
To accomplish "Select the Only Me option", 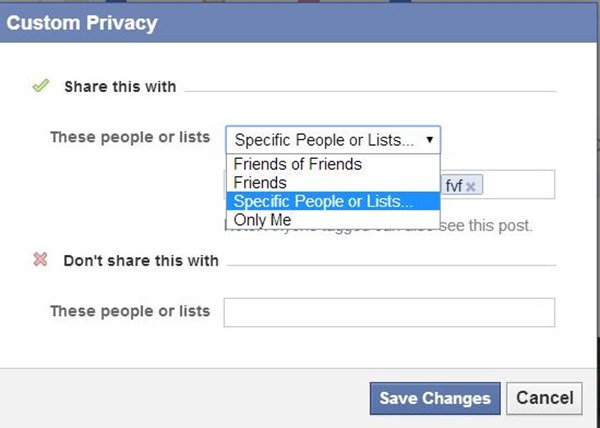I will point(262,219).
